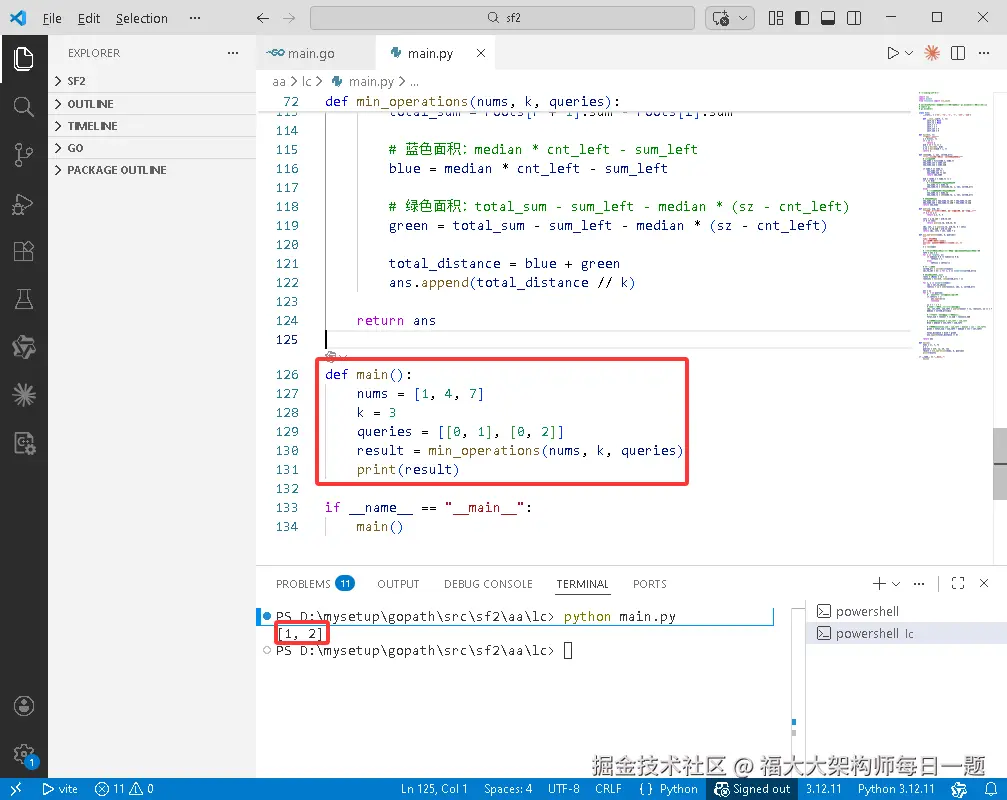
Task: Select the powershell lc terminal
Action: click(906, 633)
